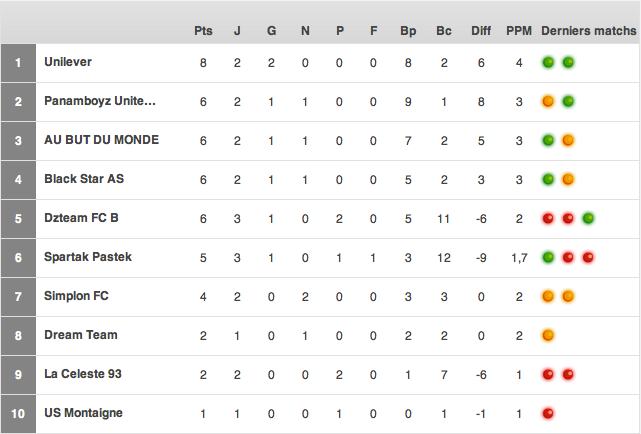This screenshot has height=434, width=641.
Task: Click rank number 1 badge
Action: [18, 63]
